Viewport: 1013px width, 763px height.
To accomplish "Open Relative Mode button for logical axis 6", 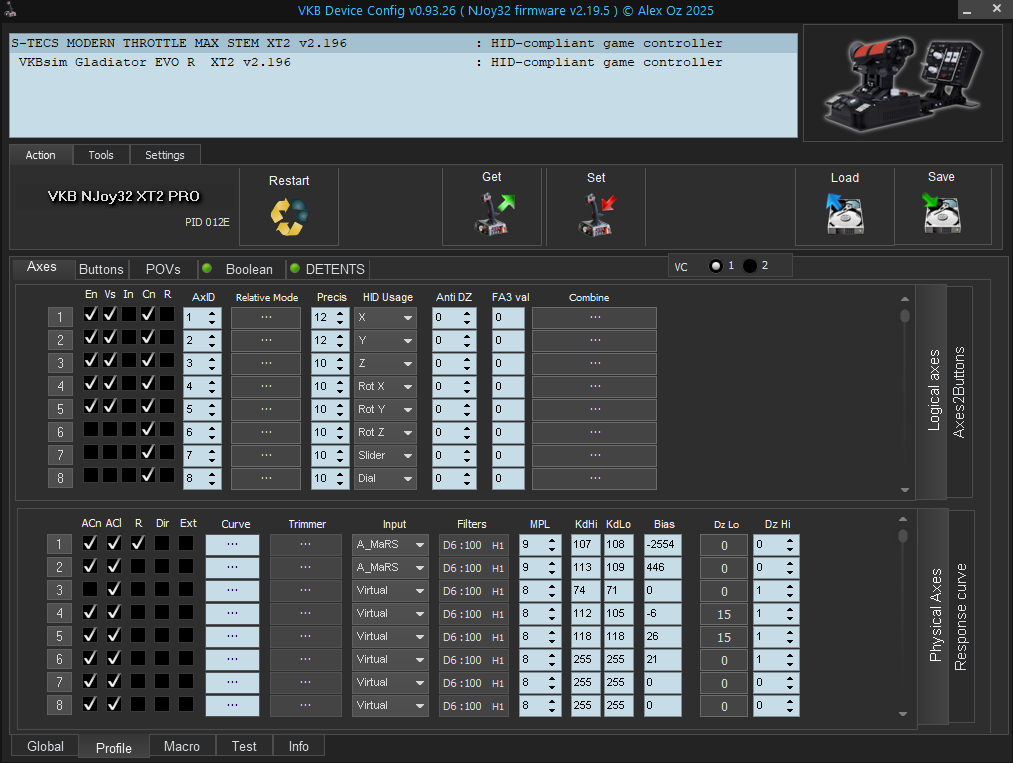I will click(266, 433).
